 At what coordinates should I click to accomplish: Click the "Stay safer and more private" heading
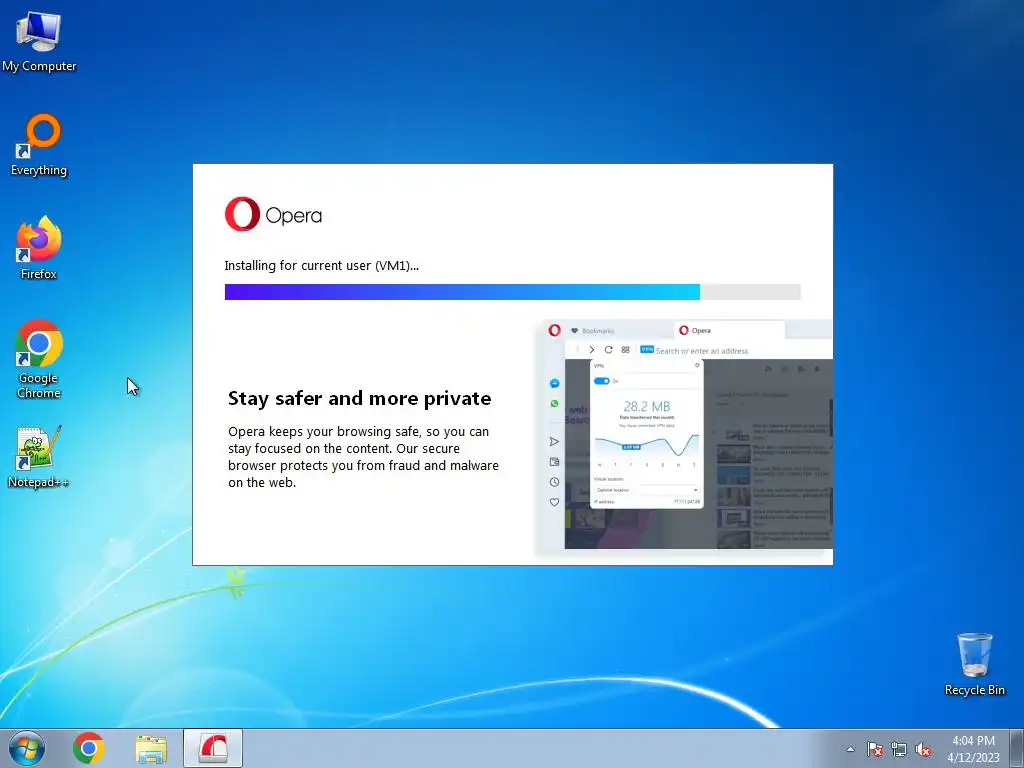(359, 398)
